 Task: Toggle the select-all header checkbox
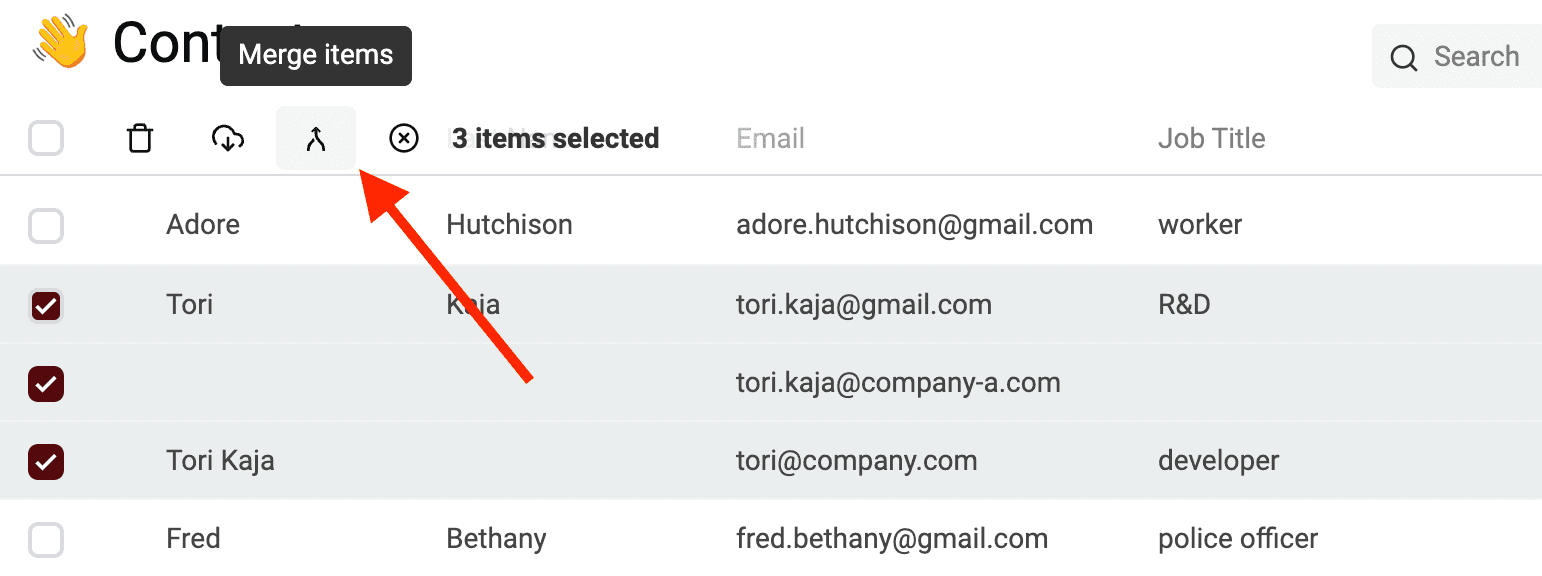[46, 139]
